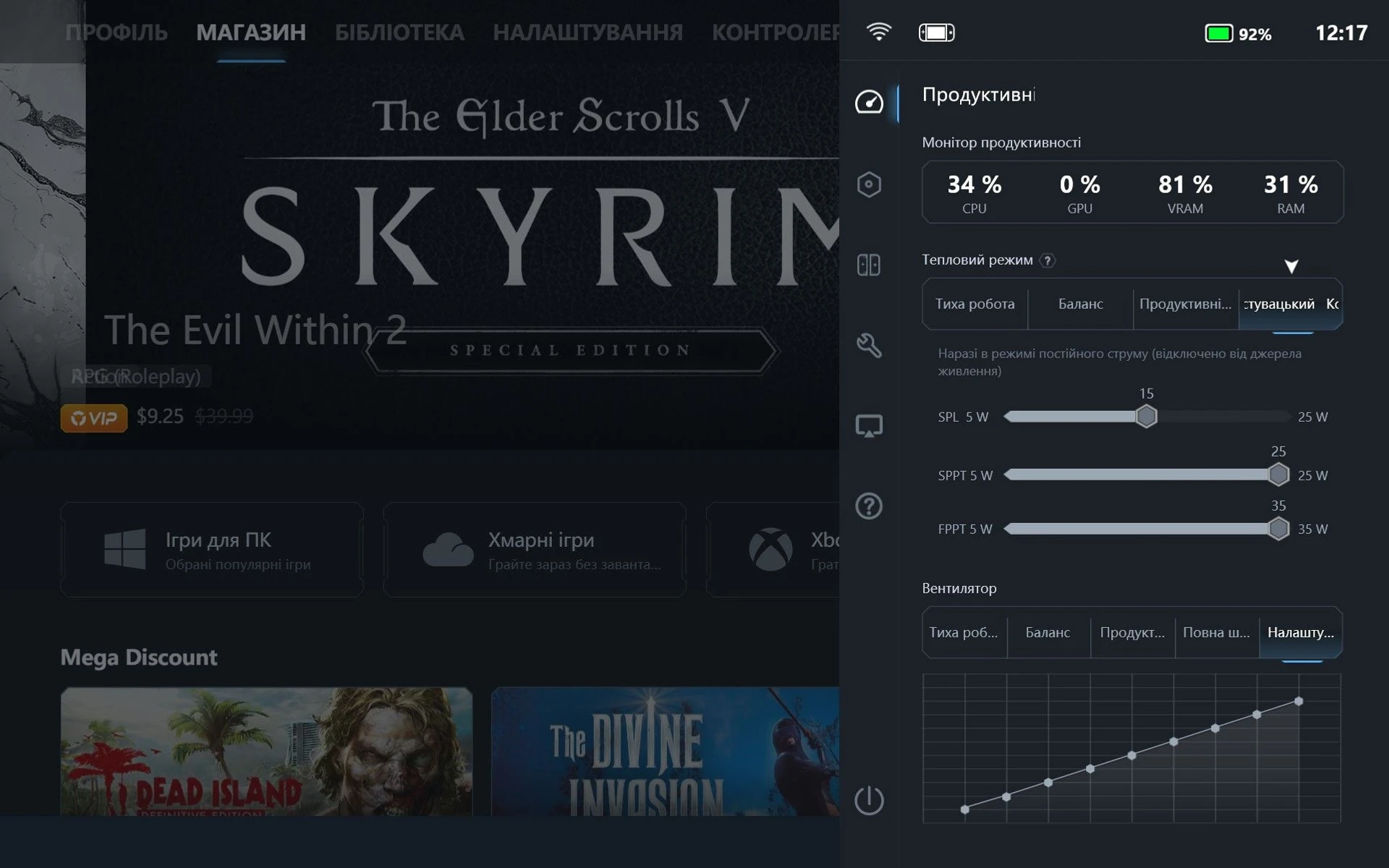Click the $9.25 price
The height and width of the screenshot is (868, 1389).
pyautogui.click(x=160, y=417)
